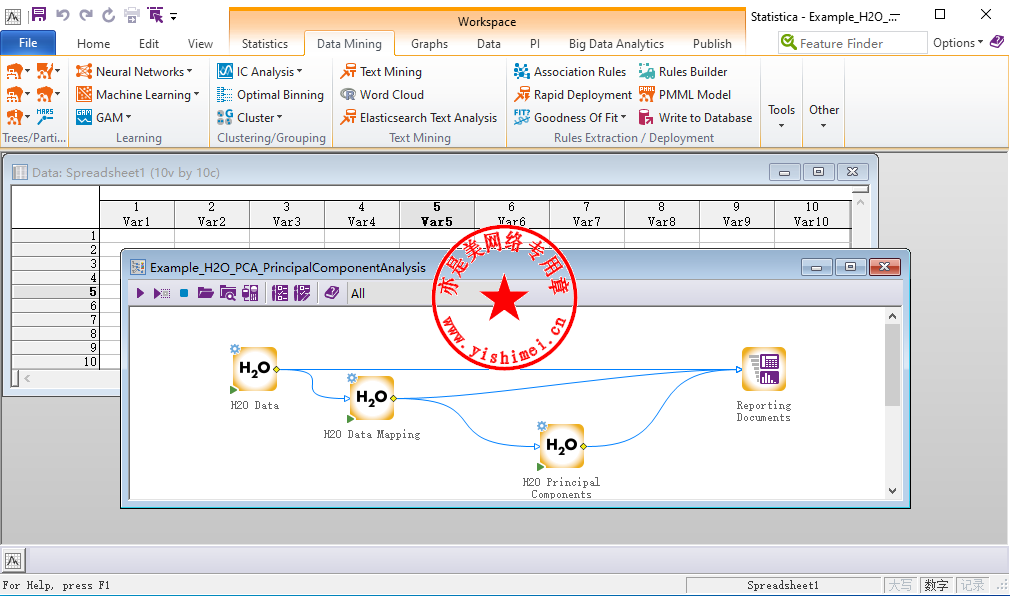The image size is (1010, 596).
Task: Select the H2O Principal Components node
Action: (562, 446)
